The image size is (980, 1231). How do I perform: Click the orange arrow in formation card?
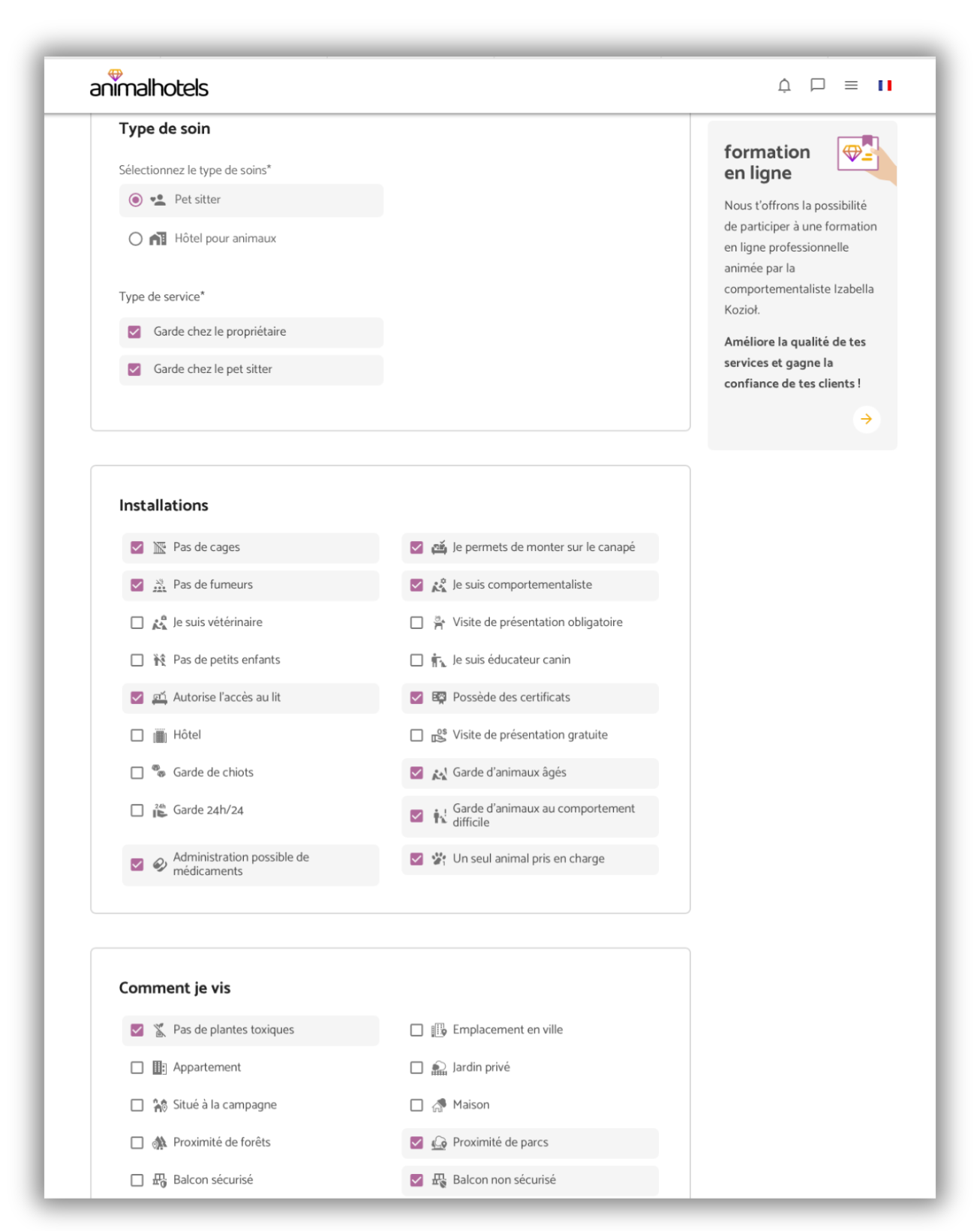(x=866, y=419)
